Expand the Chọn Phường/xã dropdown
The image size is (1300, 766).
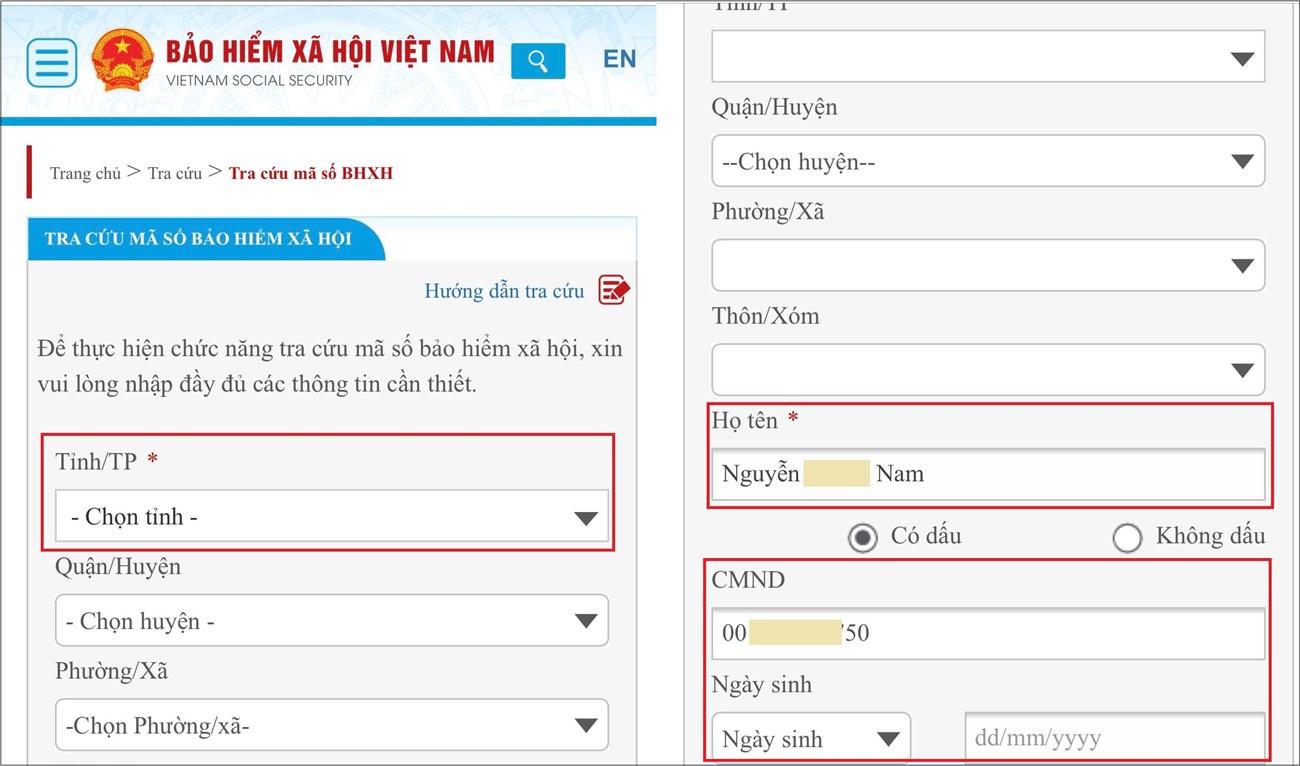pyautogui.click(x=330, y=724)
